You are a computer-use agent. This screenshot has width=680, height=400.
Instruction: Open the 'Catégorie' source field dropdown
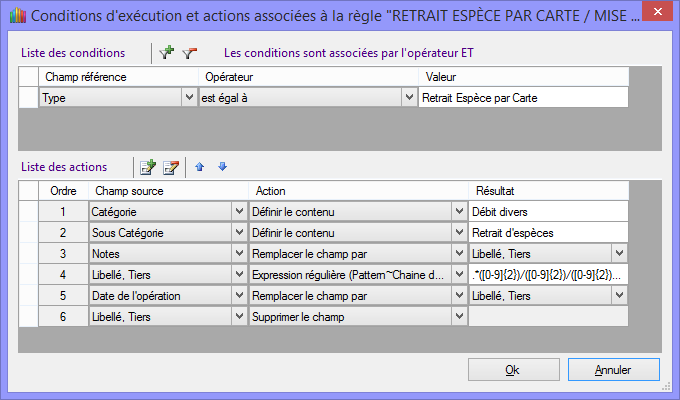tap(238, 211)
